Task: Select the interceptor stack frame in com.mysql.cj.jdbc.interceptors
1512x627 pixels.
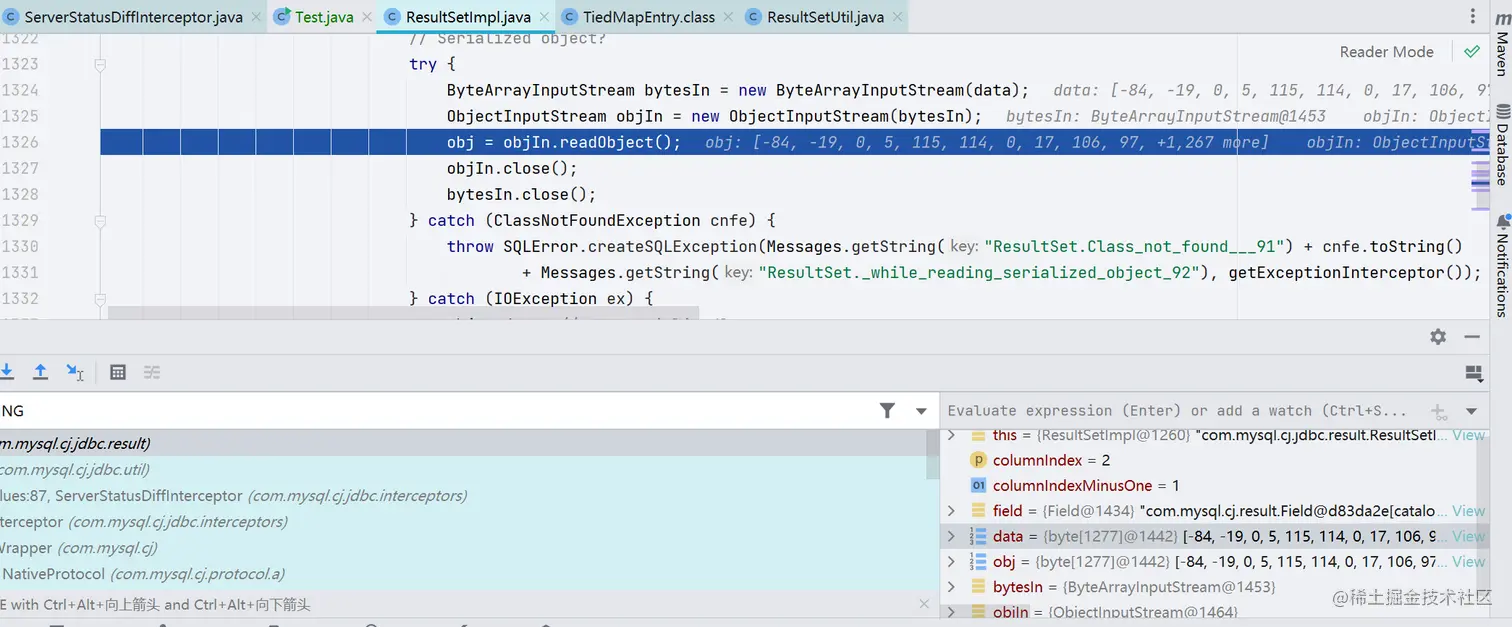Action: click(463, 522)
